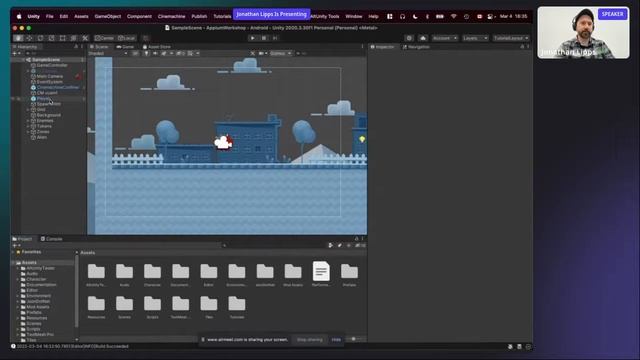Viewport: 640px width, 360px height.
Task: Open the Component menu
Action: point(139,16)
